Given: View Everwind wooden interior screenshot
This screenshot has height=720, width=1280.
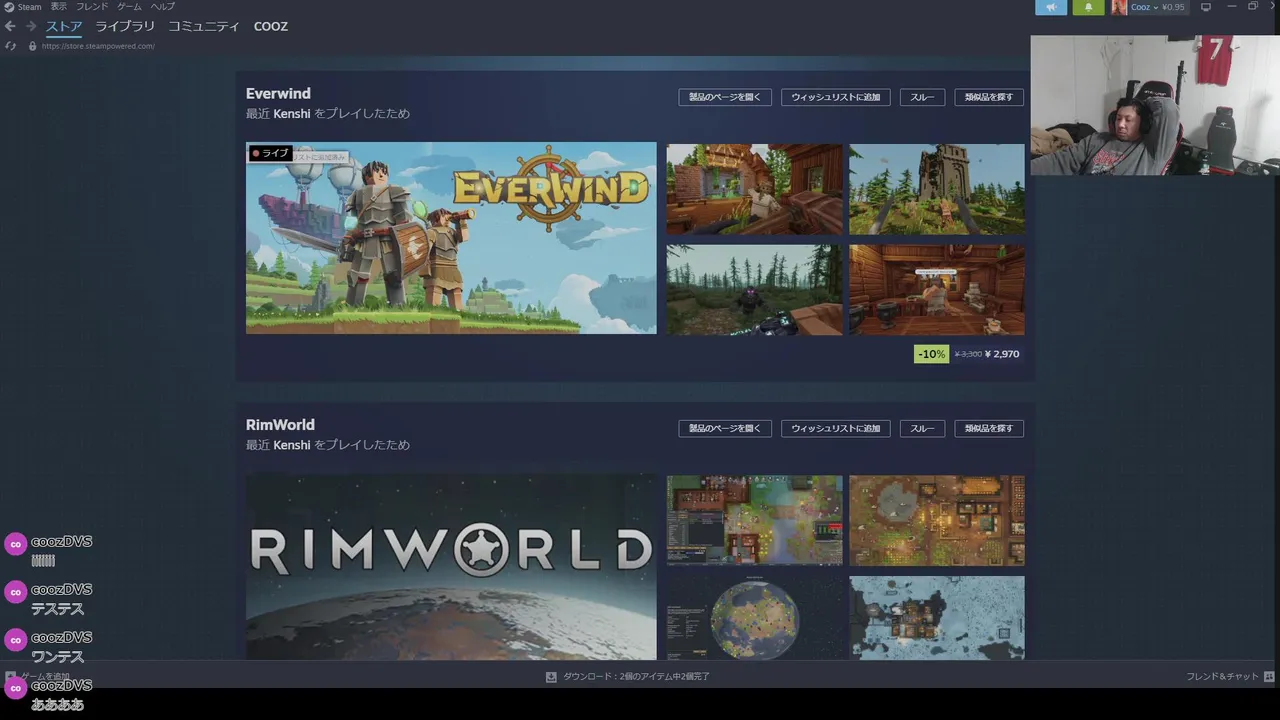Looking at the screenshot, I should pyautogui.click(x=937, y=290).
